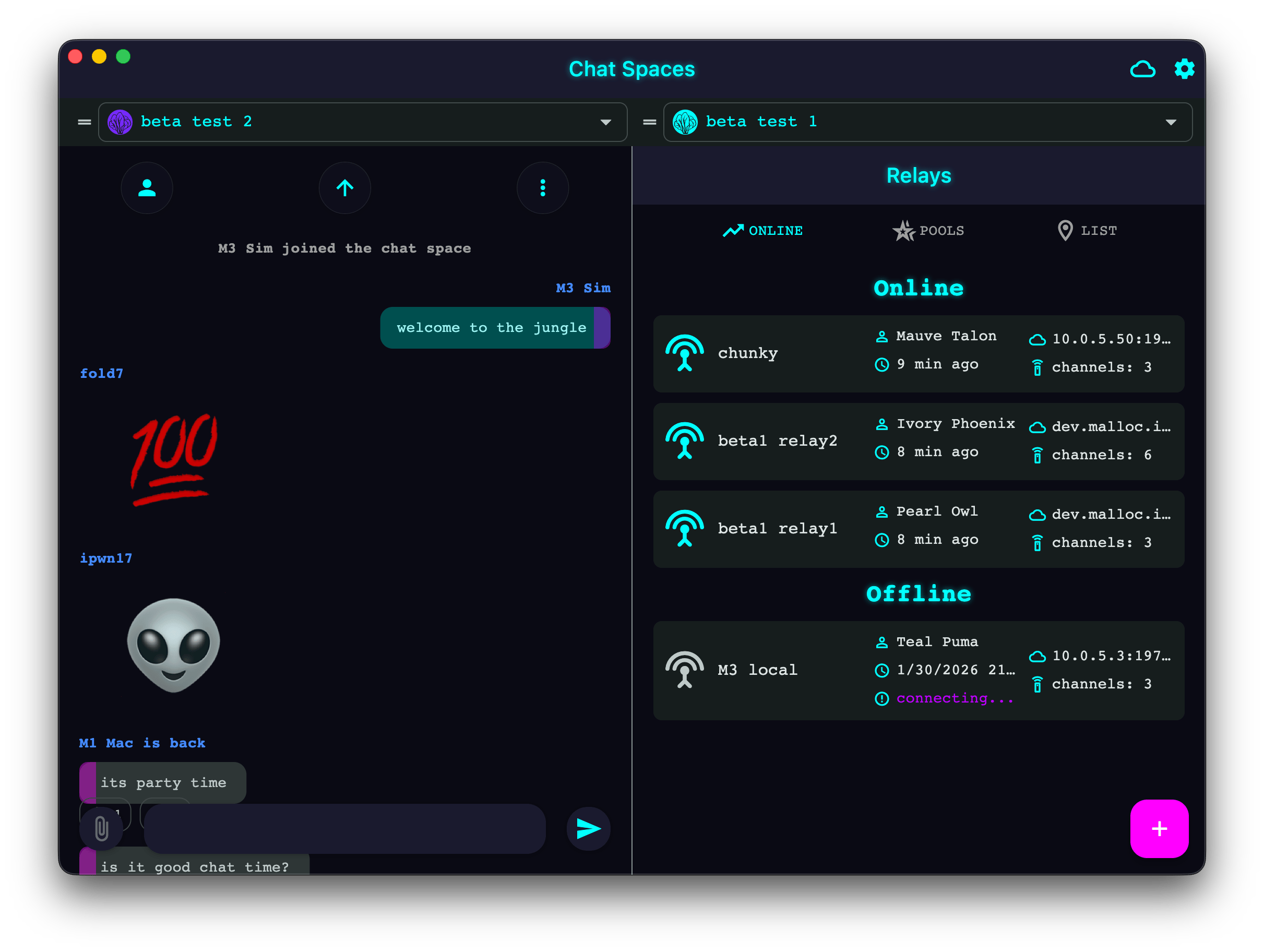
Task: Click the profile person icon button
Action: coord(147,188)
